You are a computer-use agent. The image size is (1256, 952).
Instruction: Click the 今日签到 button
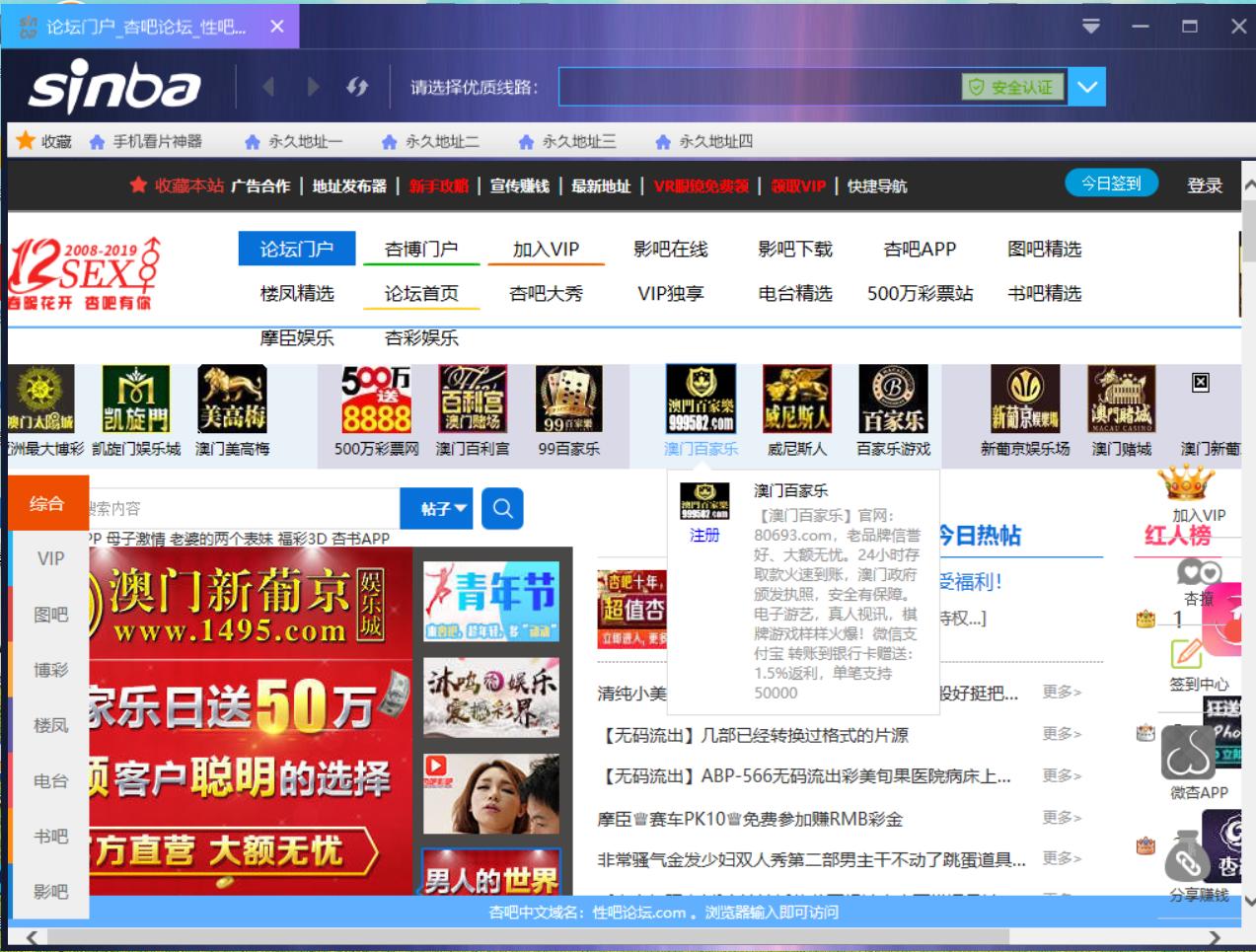coord(1112,183)
